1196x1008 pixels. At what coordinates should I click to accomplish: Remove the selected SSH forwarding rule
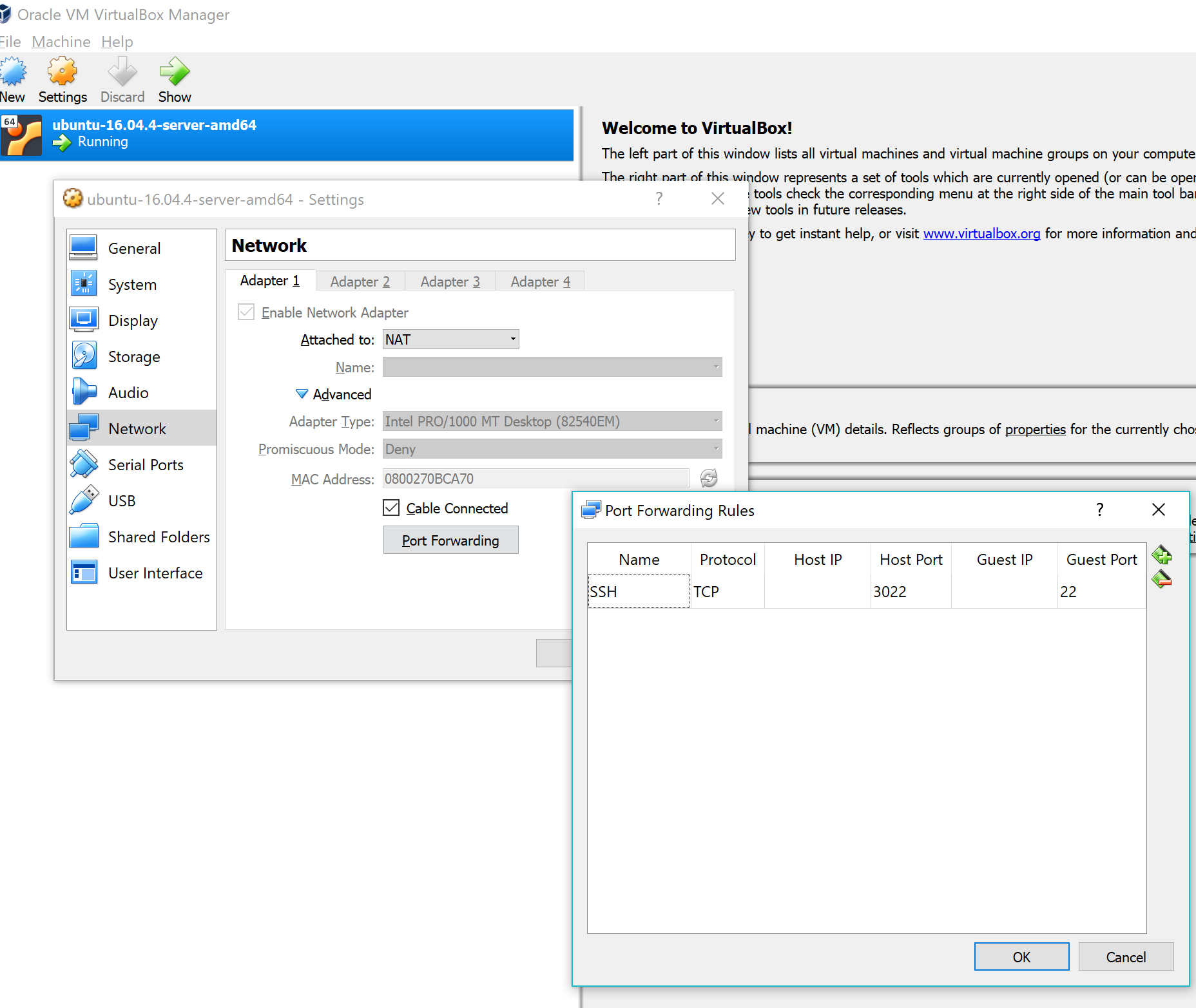click(x=1162, y=580)
